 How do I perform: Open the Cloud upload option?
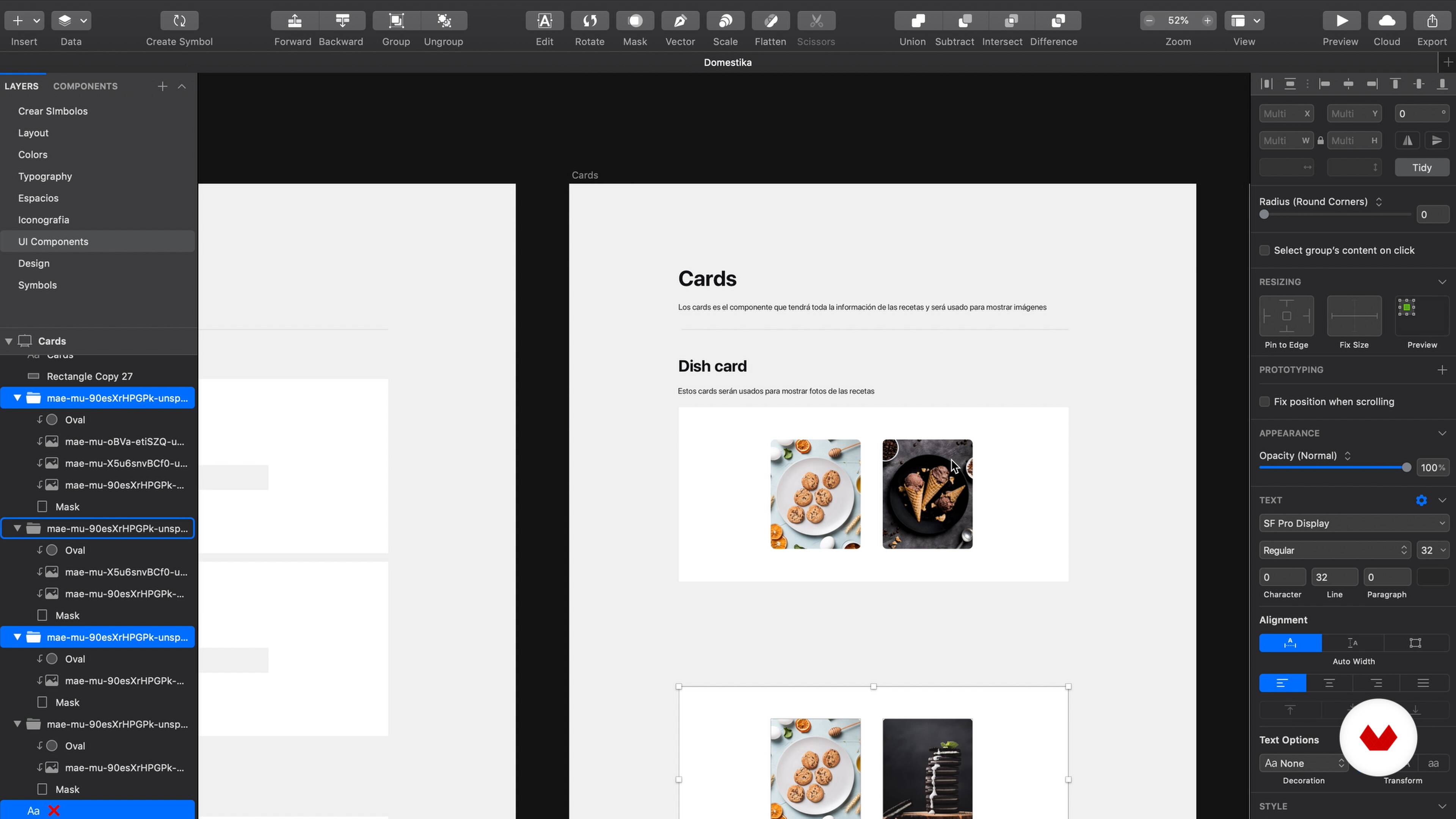[1387, 21]
